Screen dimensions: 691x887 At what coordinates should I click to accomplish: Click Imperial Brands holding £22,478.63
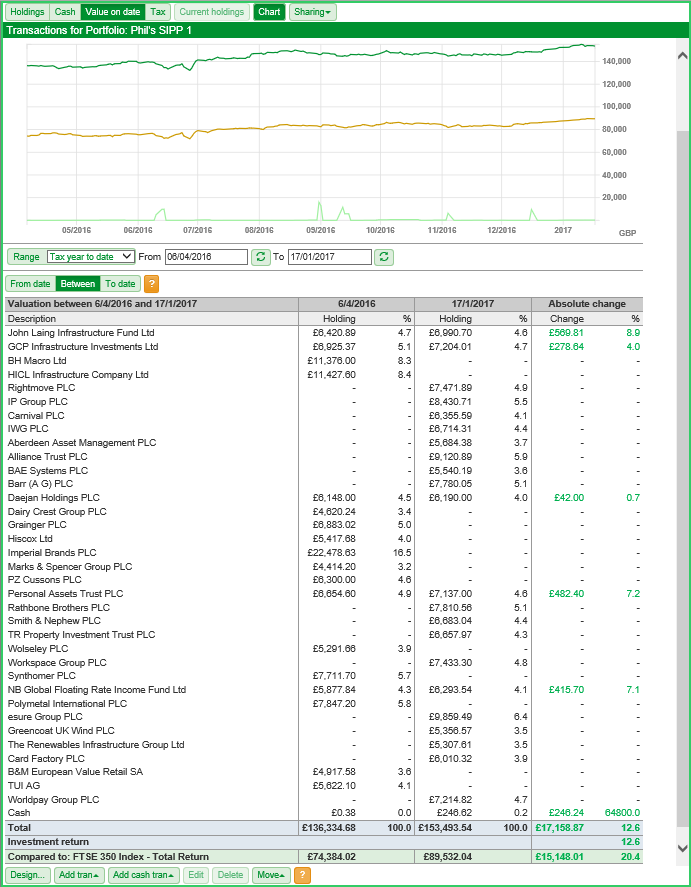tap(331, 553)
